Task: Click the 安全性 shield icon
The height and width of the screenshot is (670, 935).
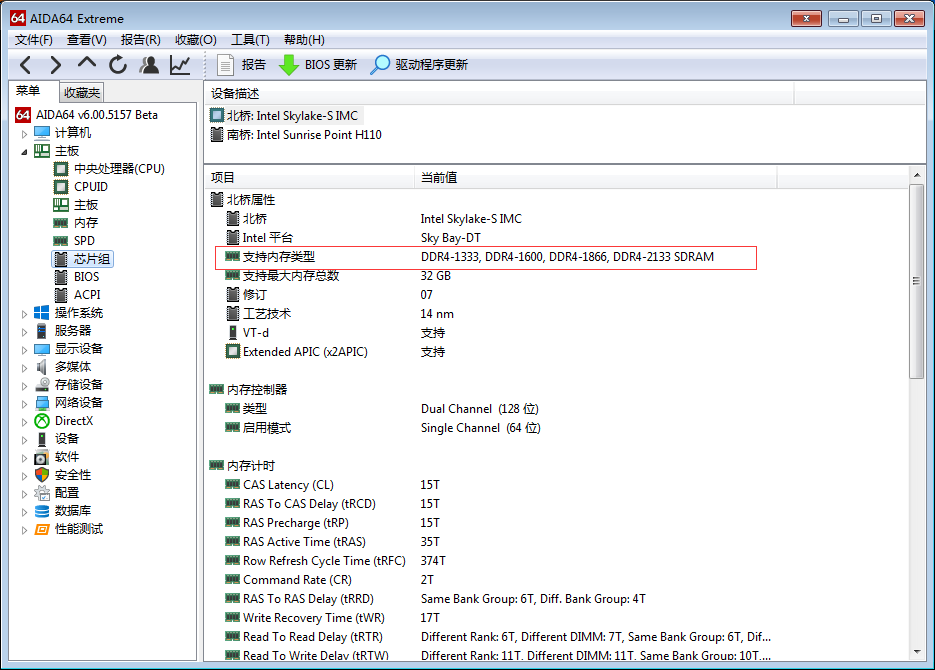Action: (x=42, y=475)
